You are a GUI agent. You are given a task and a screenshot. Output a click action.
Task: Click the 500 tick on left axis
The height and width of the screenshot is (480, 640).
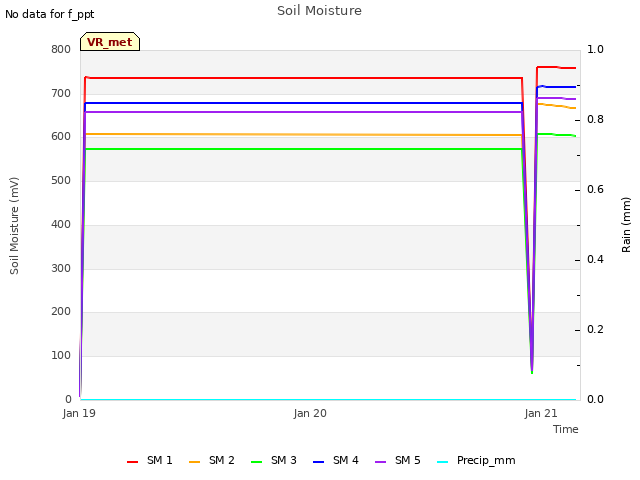tap(61, 180)
